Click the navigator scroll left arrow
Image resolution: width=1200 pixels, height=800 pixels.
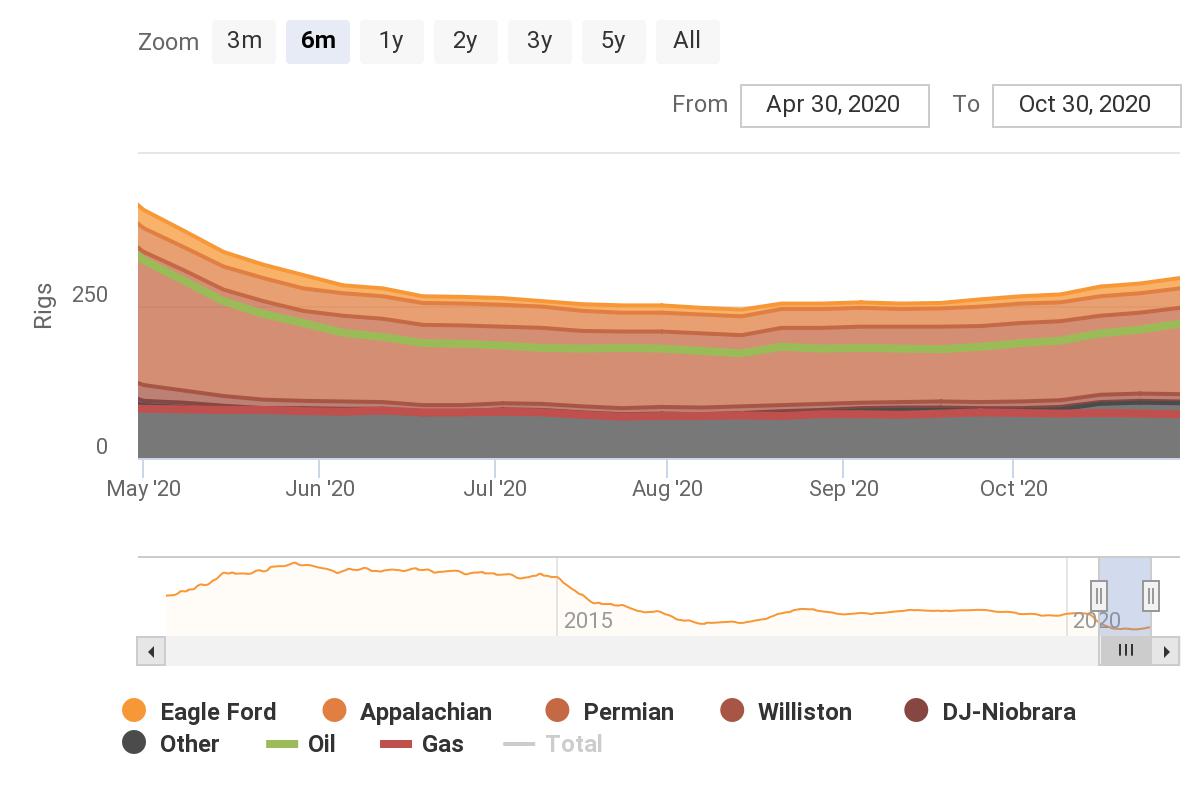(151, 651)
